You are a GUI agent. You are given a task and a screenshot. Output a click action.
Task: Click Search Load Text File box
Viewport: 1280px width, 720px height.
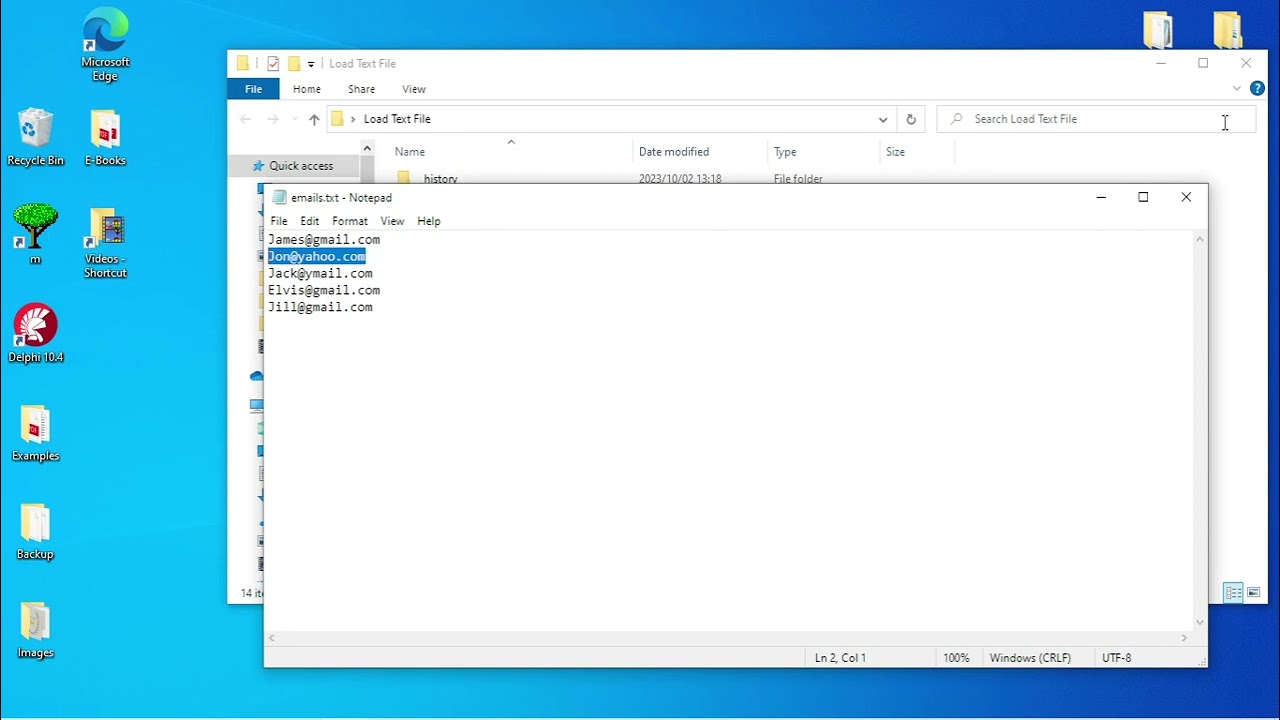tap(1095, 119)
